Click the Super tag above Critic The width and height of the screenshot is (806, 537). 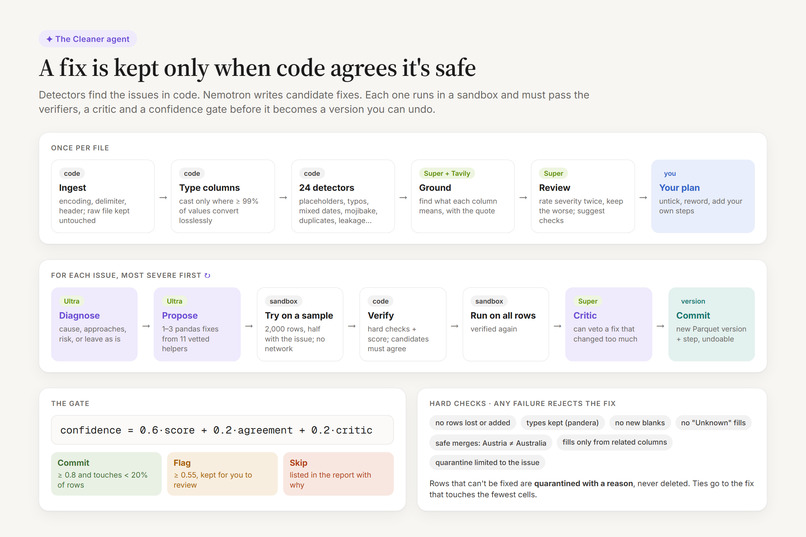point(588,301)
